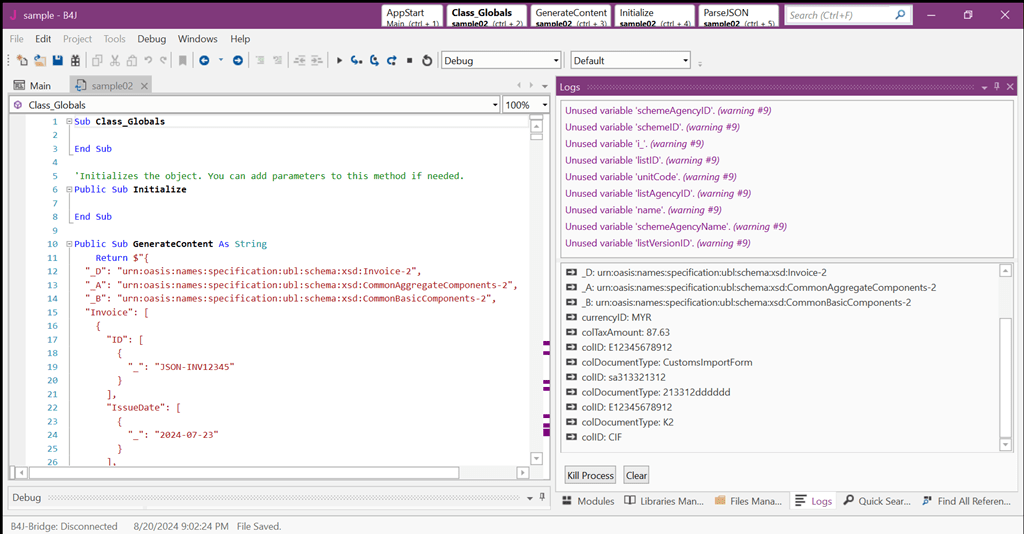Collapse the GenerateContent sub fold marker
Screen dimensions: 1024x534
point(69,243)
